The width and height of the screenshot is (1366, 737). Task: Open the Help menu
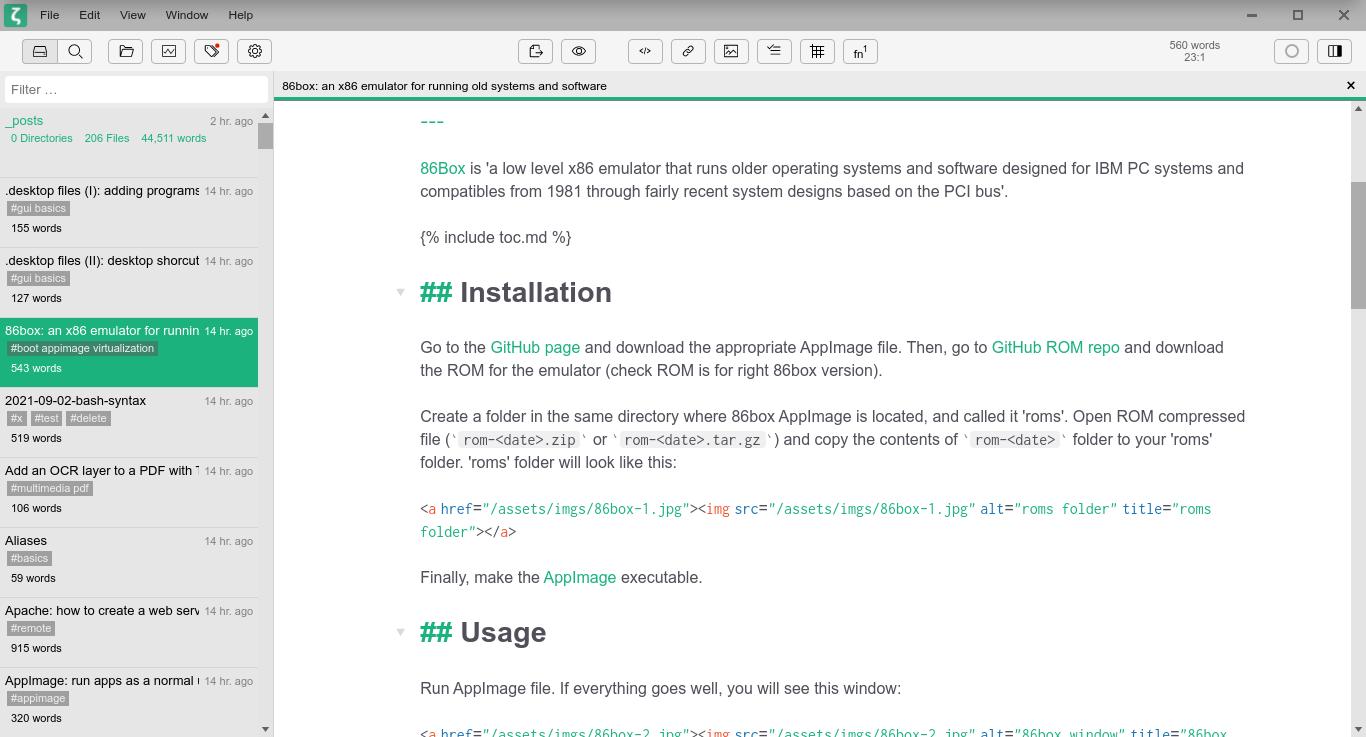point(240,15)
